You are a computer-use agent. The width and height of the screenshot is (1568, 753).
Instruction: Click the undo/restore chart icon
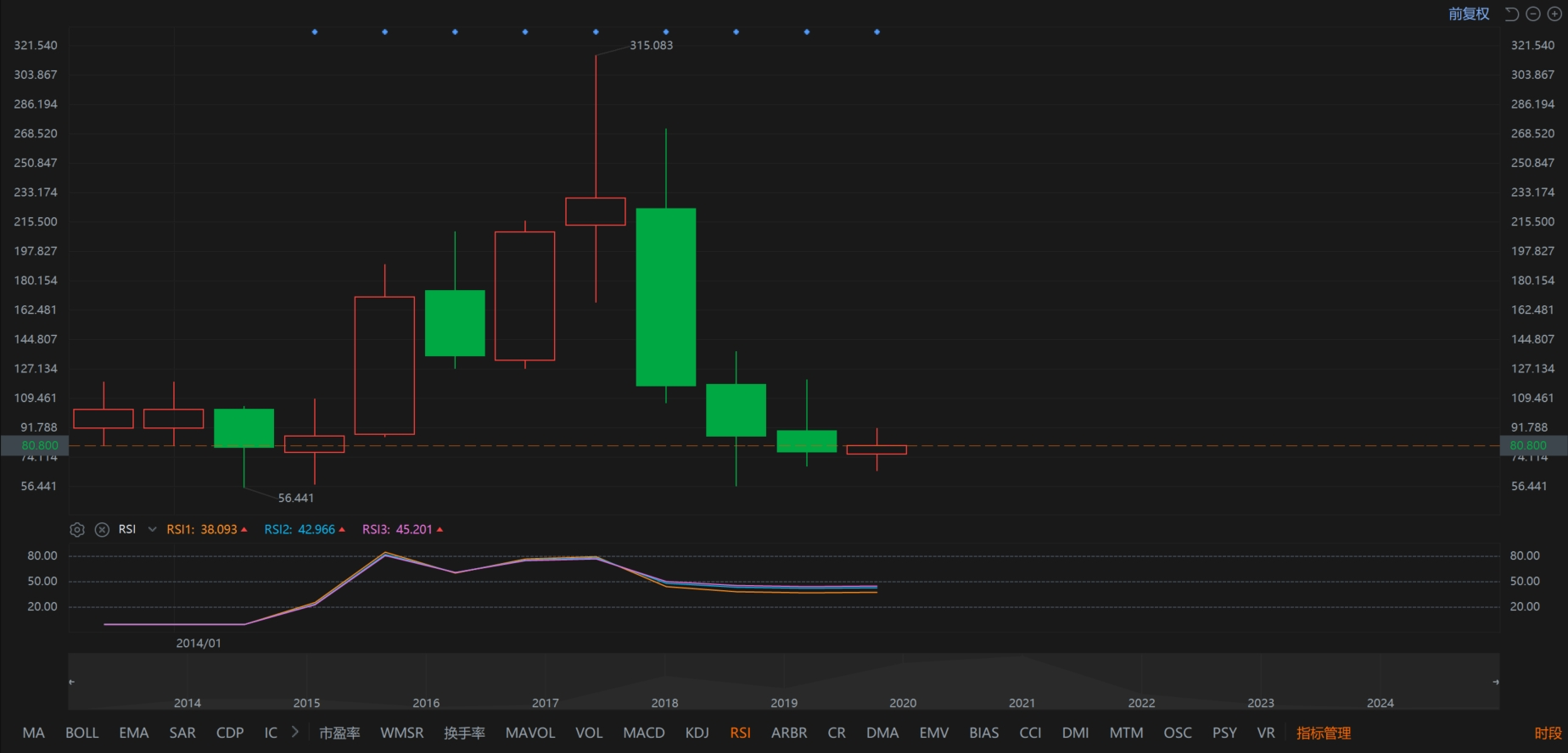pos(1511,14)
